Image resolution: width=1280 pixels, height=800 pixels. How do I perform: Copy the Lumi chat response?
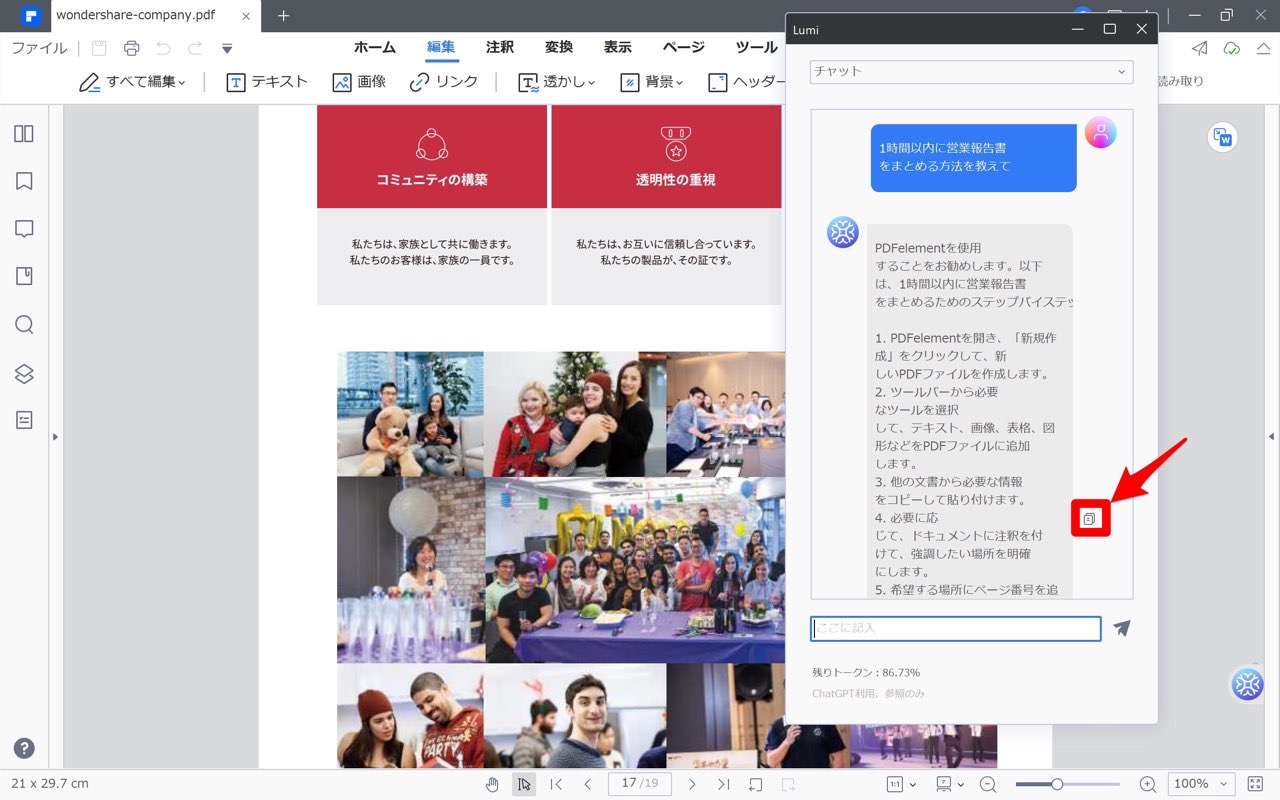[1090, 518]
